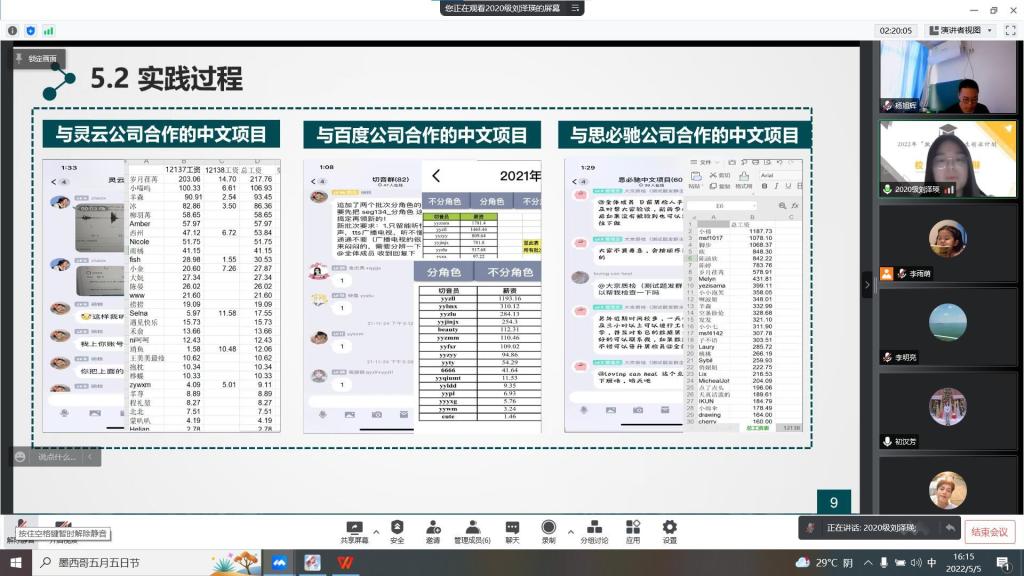1024x576 pixels.
Task: Click the Lock Screen (锁定画面) pin button
Action: point(36,59)
